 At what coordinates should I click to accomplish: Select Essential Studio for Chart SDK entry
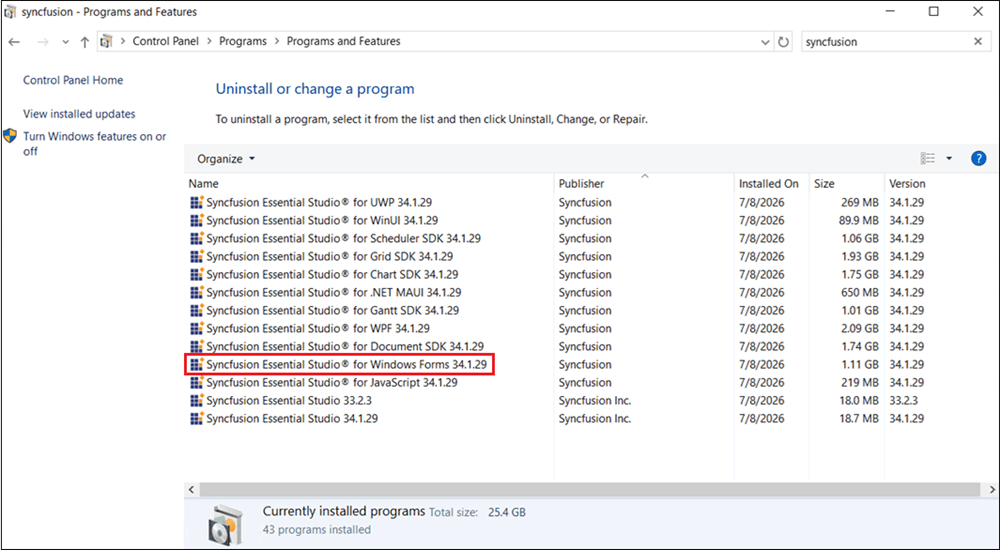tap(332, 274)
